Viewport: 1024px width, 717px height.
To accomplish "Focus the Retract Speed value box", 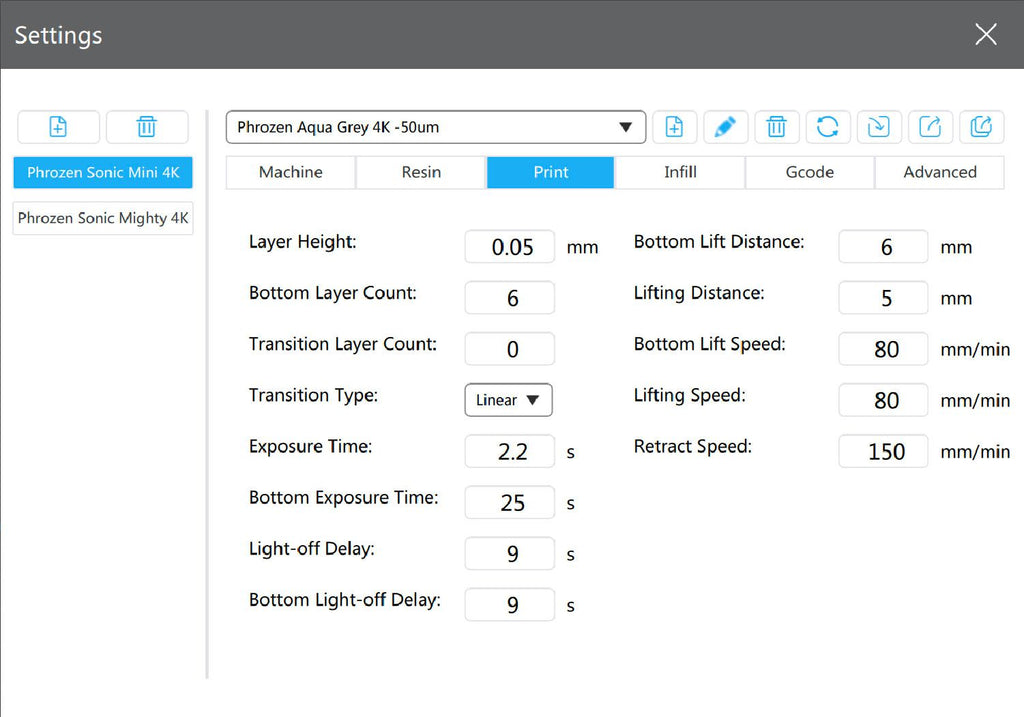I will (884, 452).
